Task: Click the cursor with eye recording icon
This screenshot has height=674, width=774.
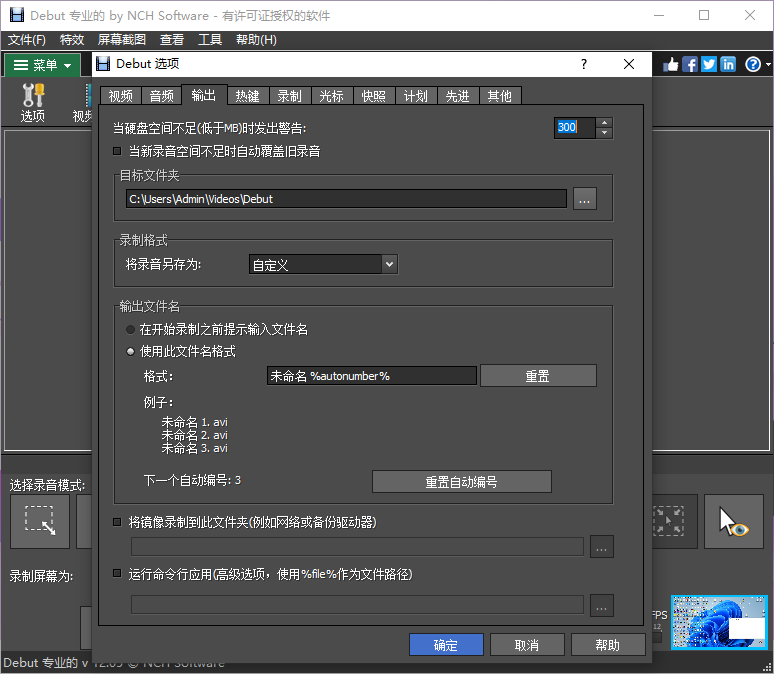Action: 733,521
